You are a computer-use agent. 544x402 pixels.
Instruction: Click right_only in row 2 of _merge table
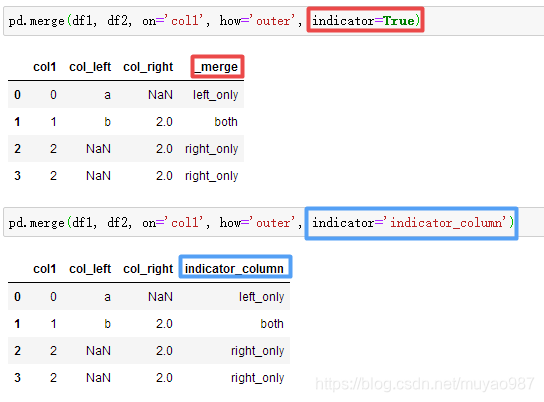[212, 149]
